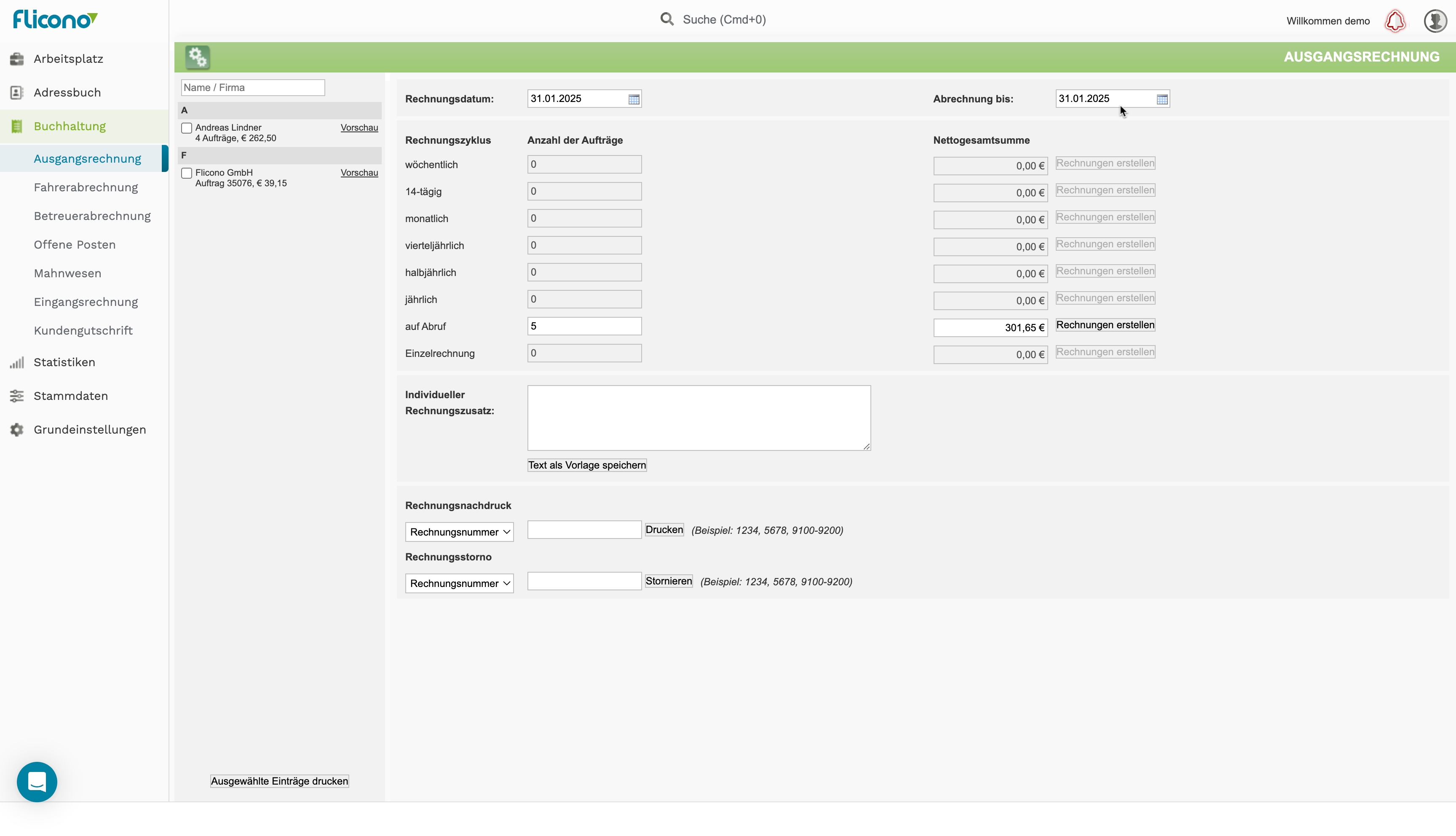This screenshot has height=836, width=1456.
Task: Open the user profile avatar
Action: (x=1435, y=21)
